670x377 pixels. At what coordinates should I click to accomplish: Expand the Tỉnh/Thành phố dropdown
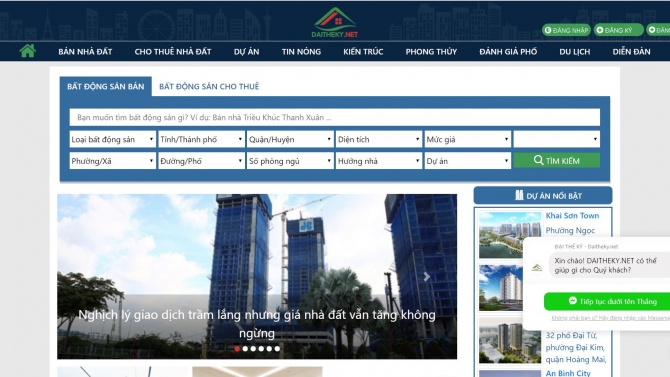(x=201, y=139)
